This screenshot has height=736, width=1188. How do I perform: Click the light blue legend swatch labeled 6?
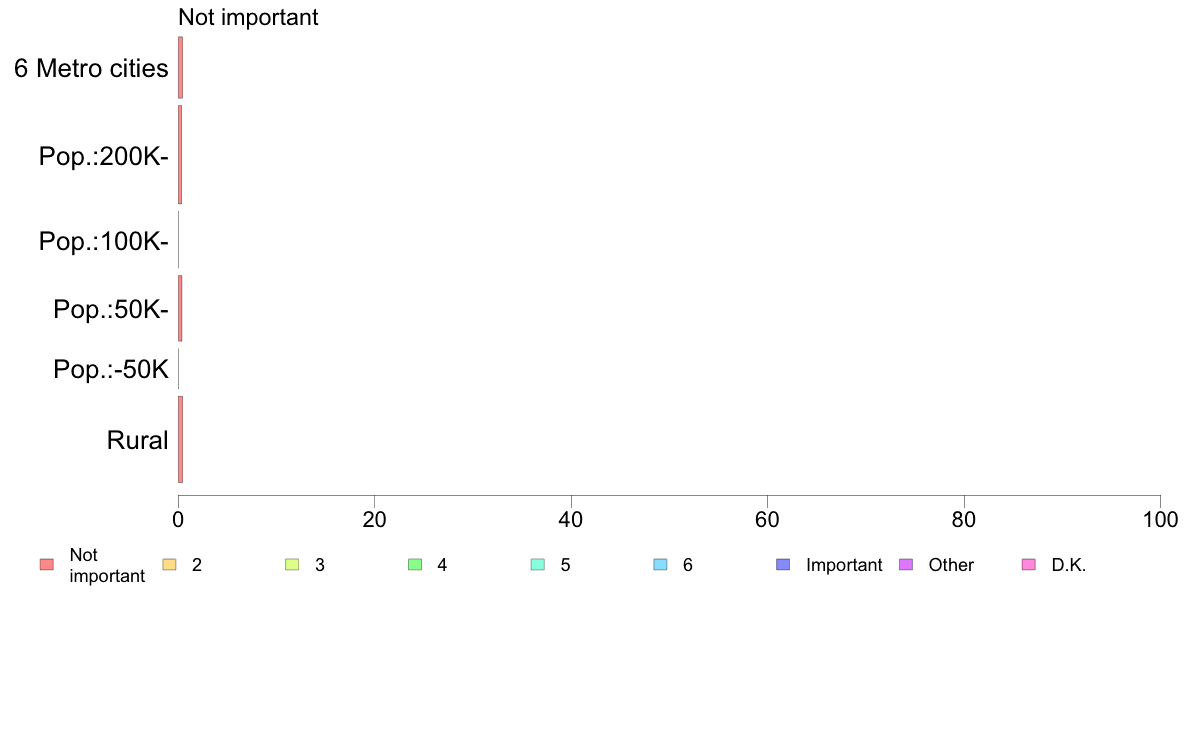tap(661, 565)
